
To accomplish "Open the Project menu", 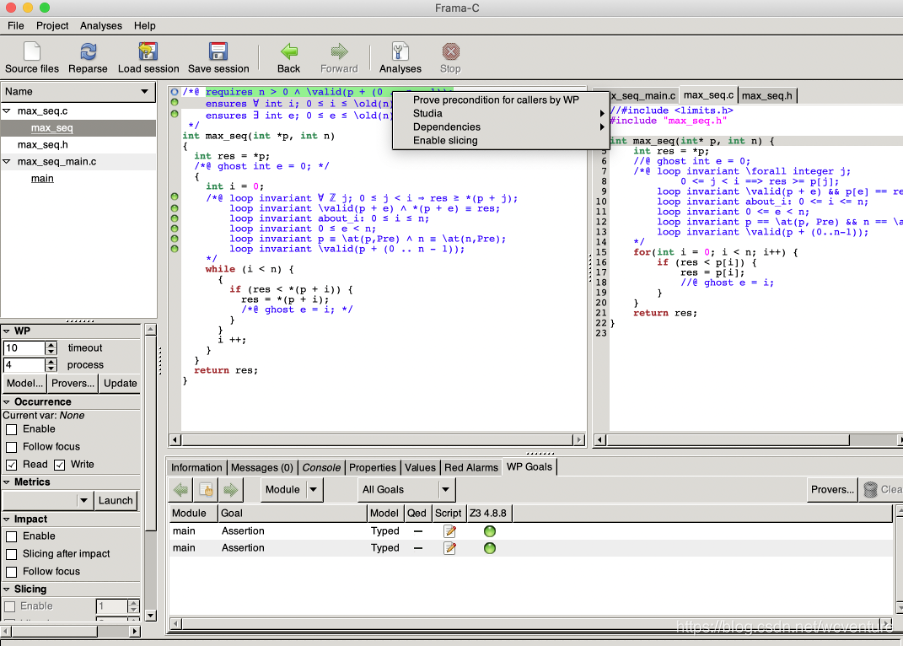I will click(52, 25).
